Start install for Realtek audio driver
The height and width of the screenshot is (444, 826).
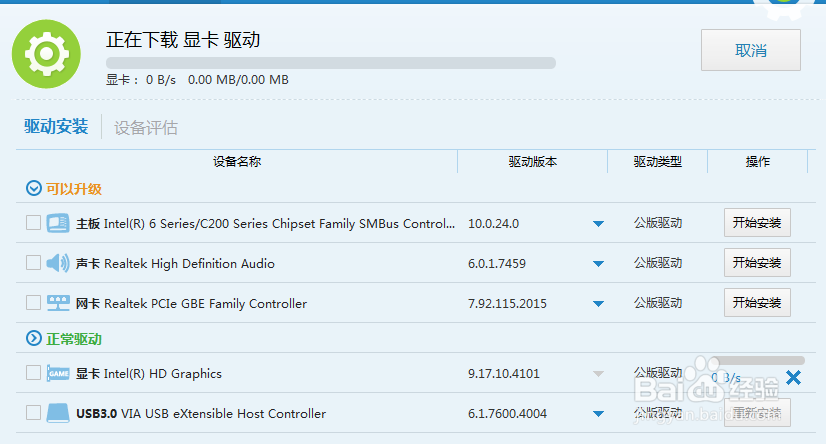757,262
